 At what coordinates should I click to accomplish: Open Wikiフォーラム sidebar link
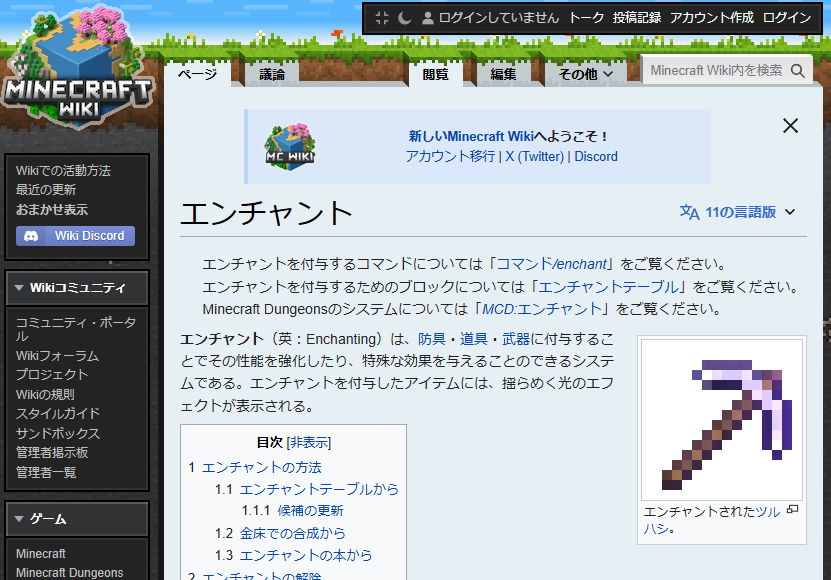click(57, 356)
